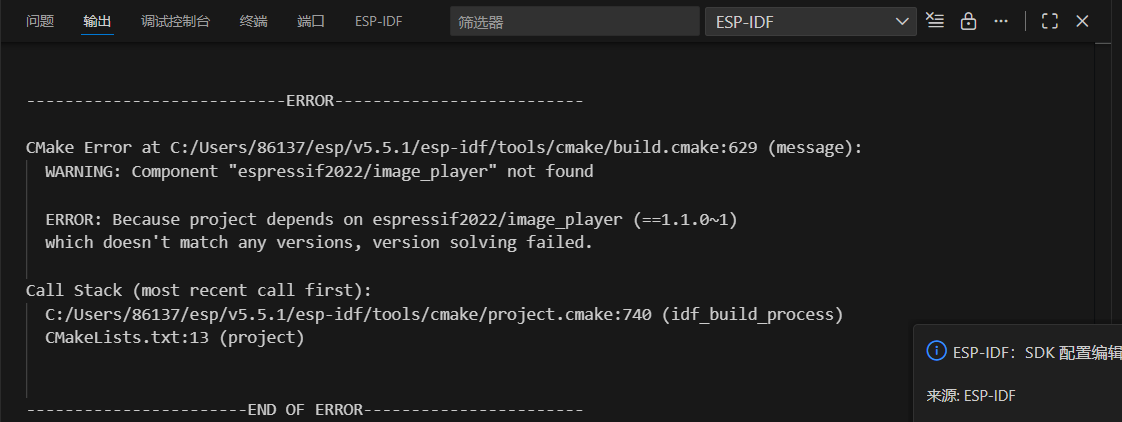Show the 端口 tab
This screenshot has height=422, width=1122.
tap(311, 21)
